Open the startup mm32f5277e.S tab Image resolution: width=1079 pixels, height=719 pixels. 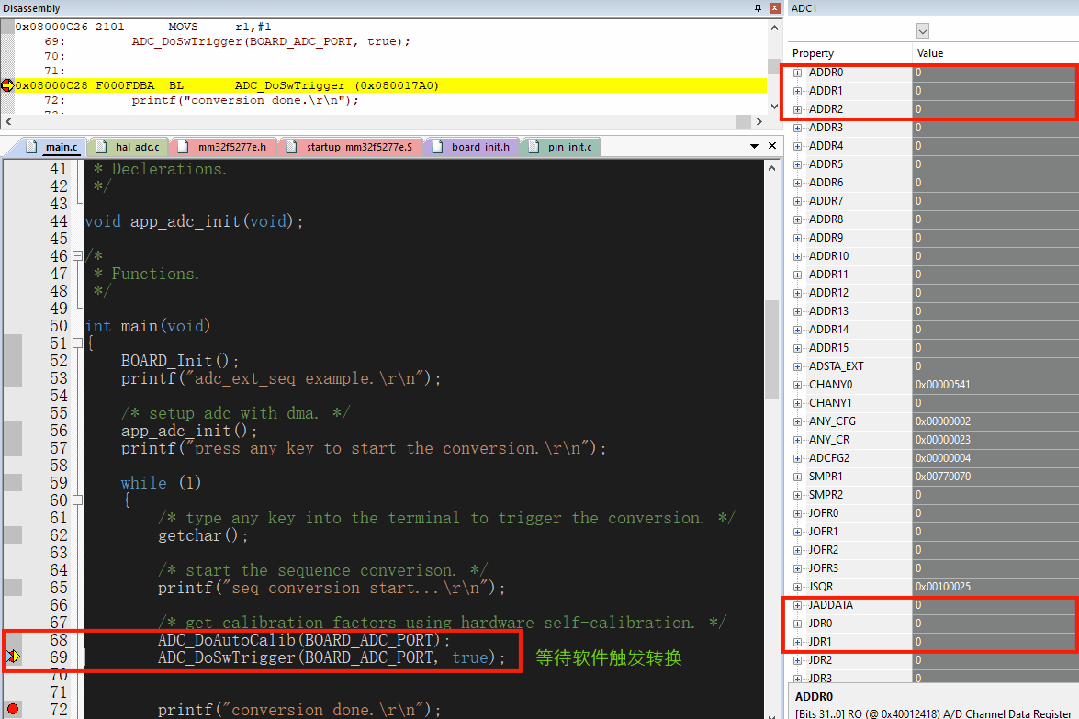350,147
